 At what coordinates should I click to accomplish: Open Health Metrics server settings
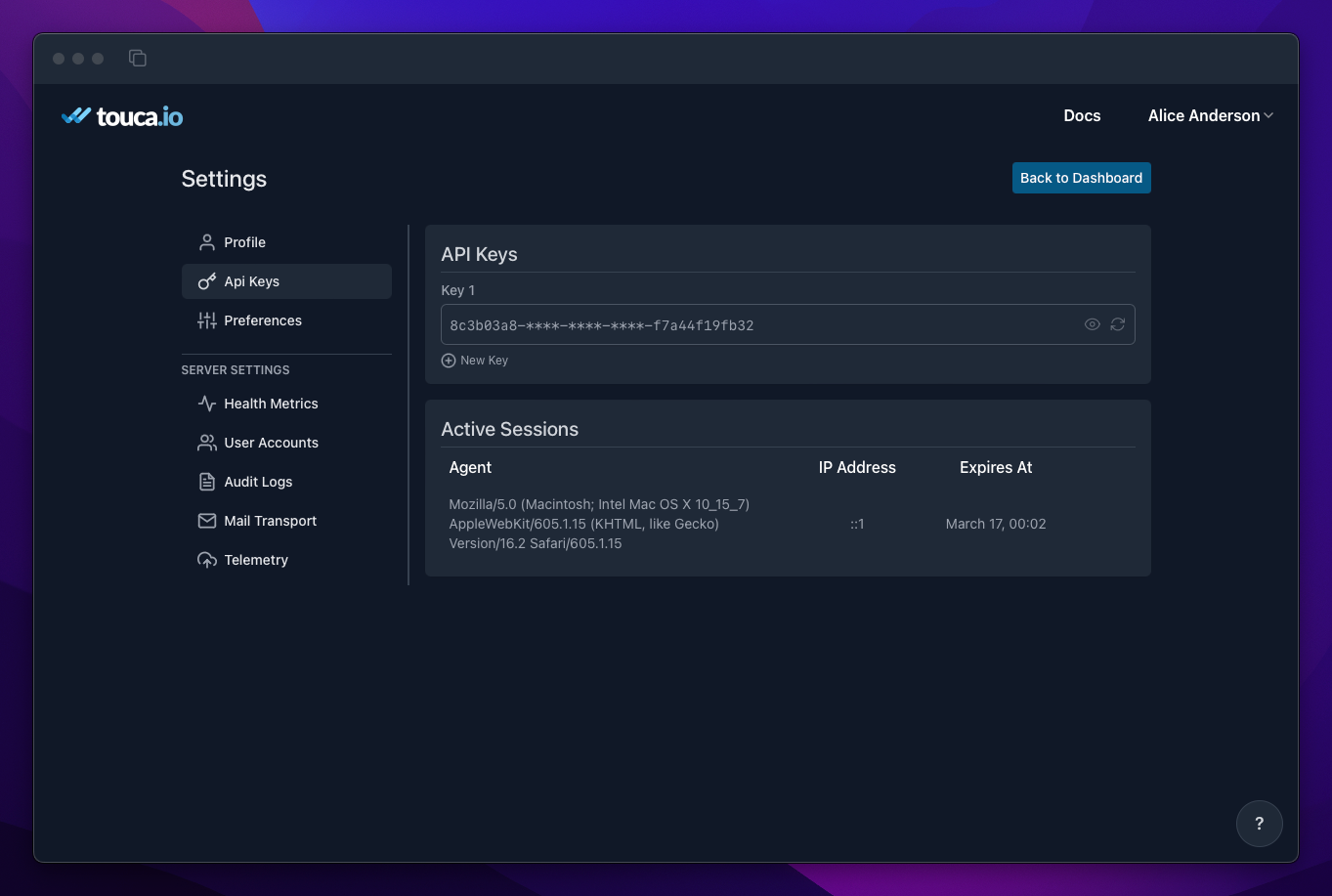pyautogui.click(x=286, y=404)
